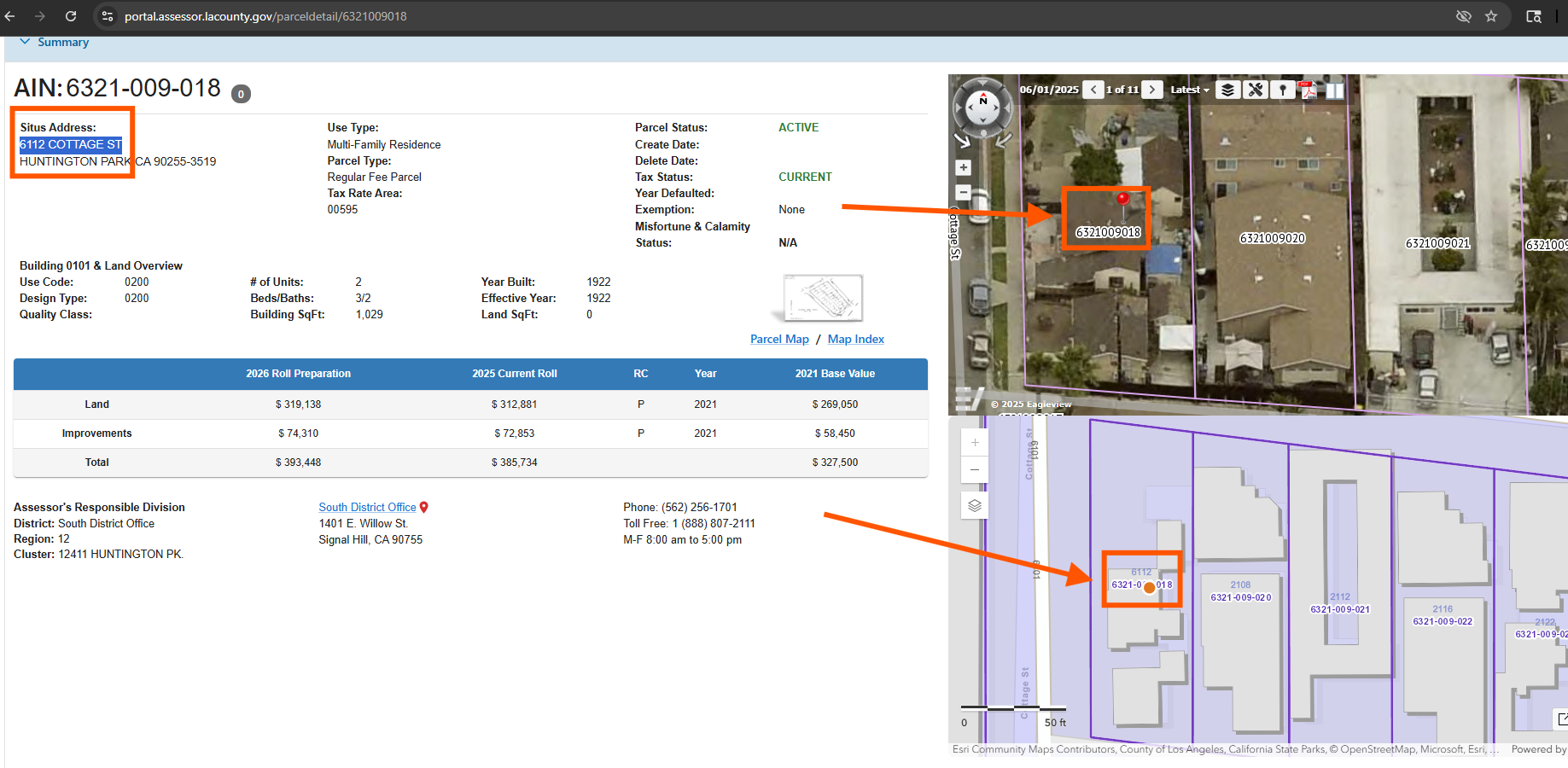Image resolution: width=1568 pixels, height=768 pixels.
Task: Bookmark this page with the star icon
Action: 1491,16
